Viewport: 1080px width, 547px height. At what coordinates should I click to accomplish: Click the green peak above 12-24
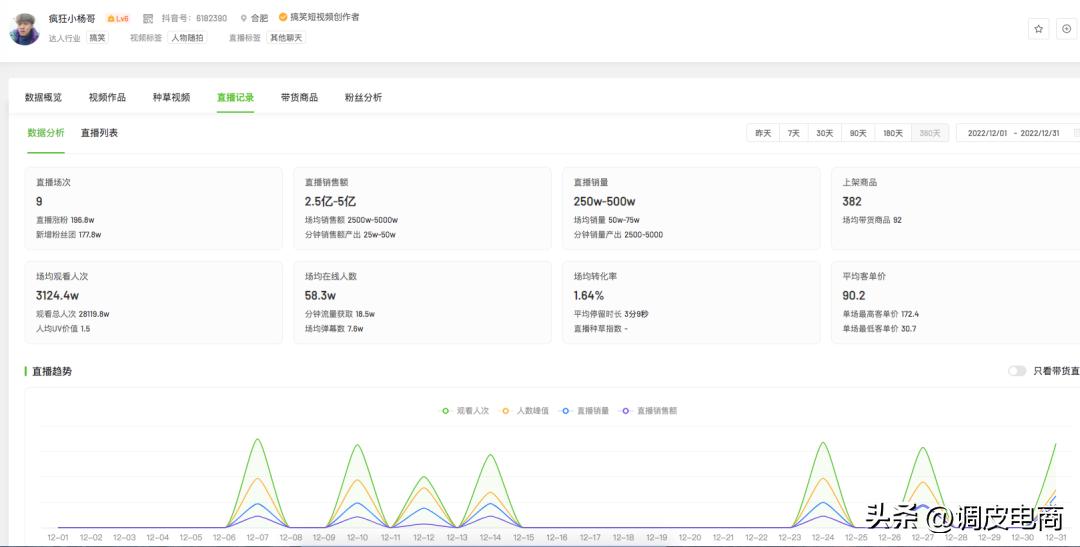pos(823,444)
